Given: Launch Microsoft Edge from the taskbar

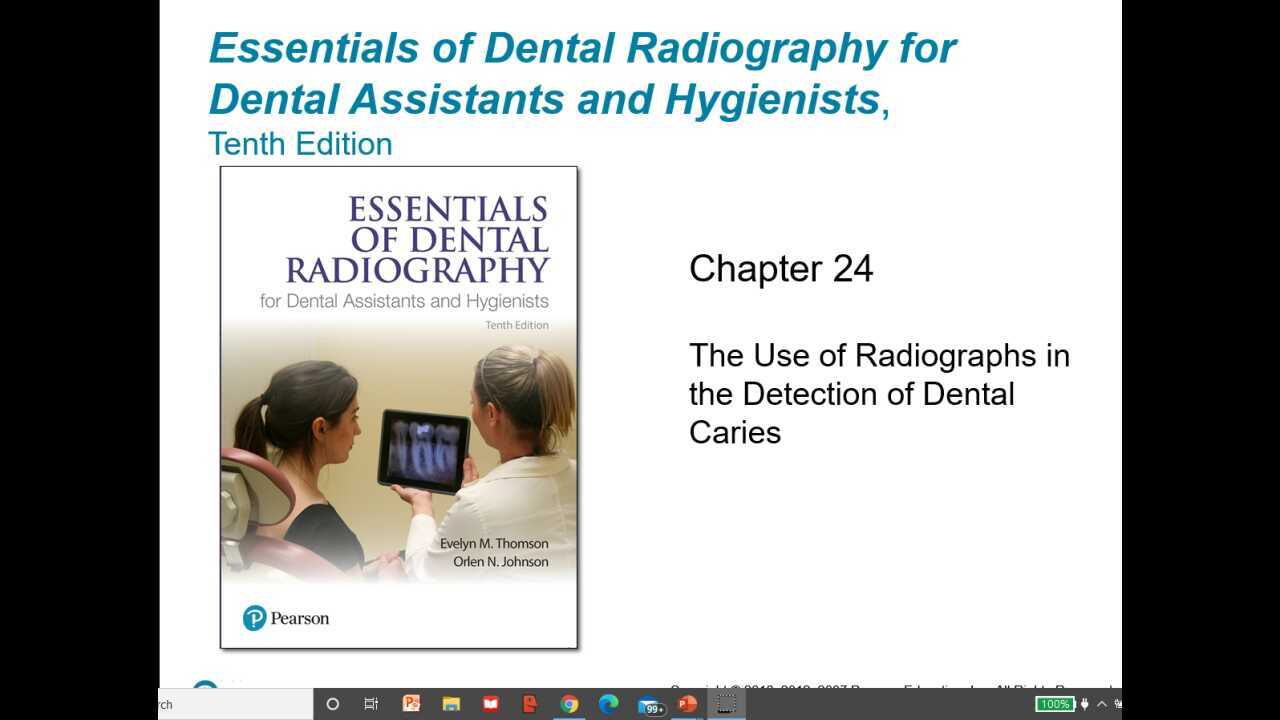Looking at the screenshot, I should pos(608,704).
